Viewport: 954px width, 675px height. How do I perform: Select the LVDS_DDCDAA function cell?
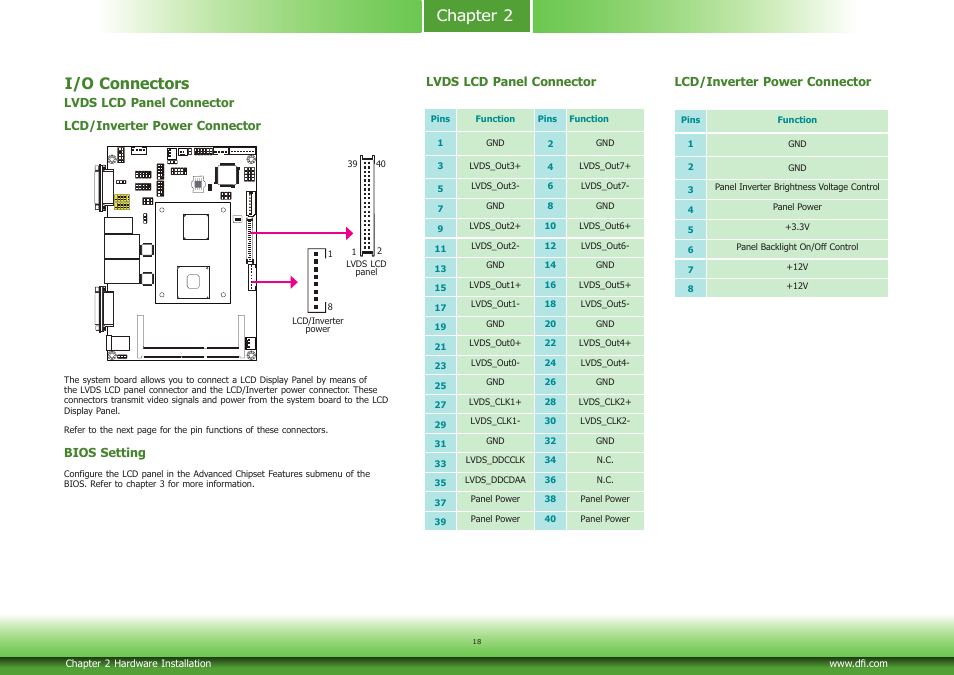coord(495,480)
